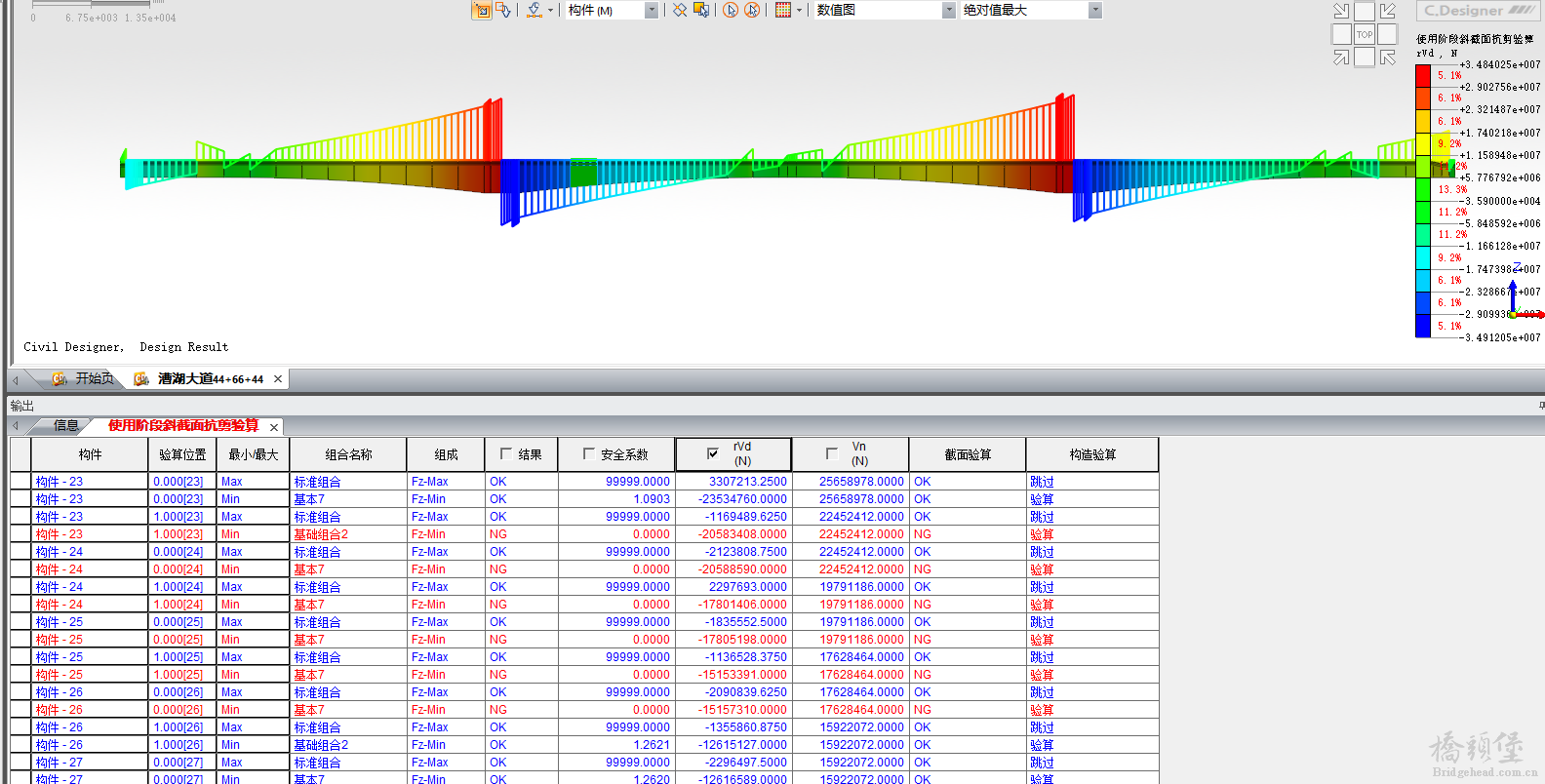
Task: Switch to the 信息 output tab
Action: [65, 426]
